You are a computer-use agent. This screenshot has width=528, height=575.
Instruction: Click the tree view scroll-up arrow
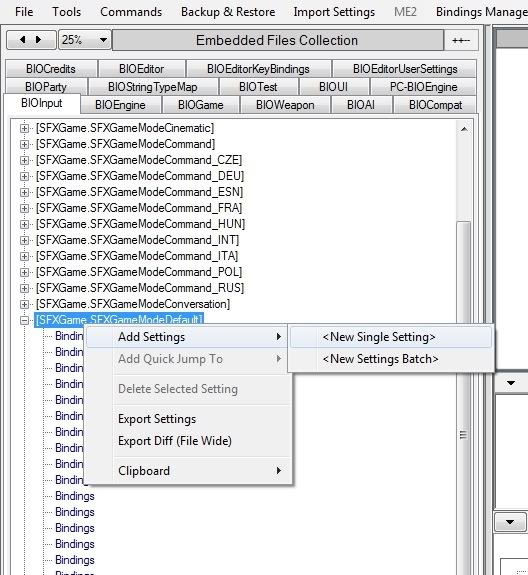pyautogui.click(x=464, y=129)
